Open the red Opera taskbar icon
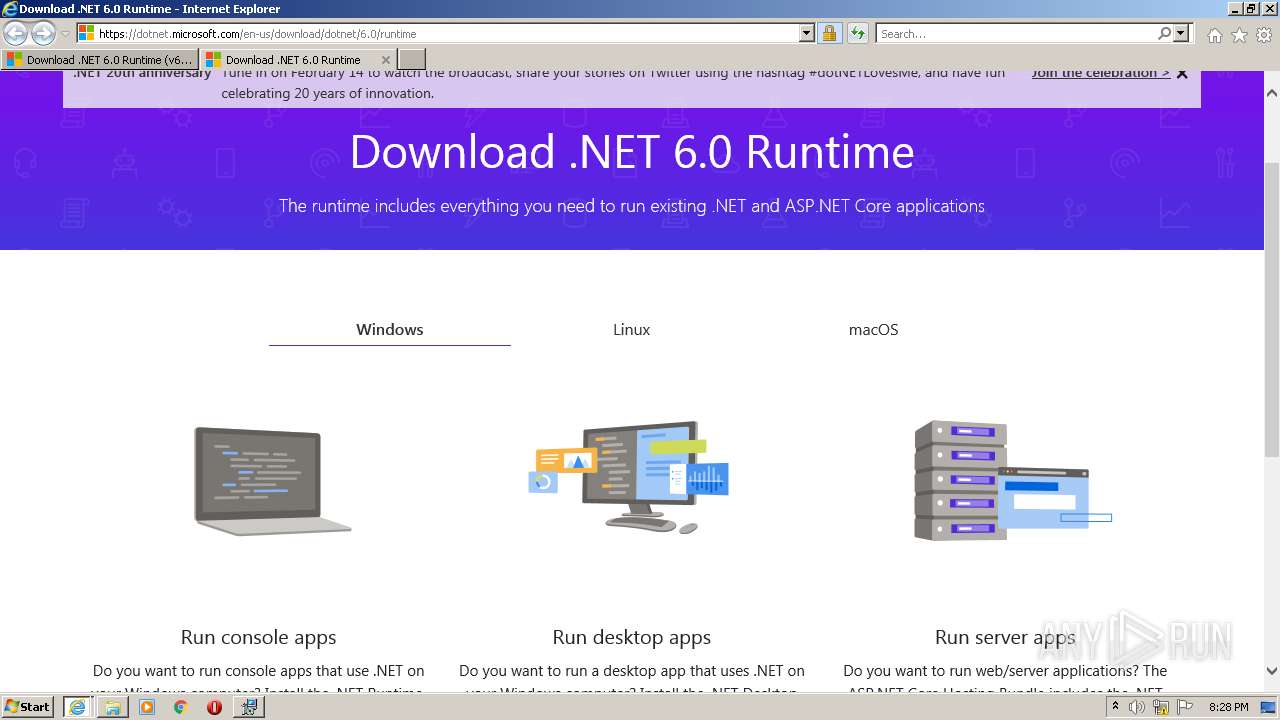 click(214, 707)
